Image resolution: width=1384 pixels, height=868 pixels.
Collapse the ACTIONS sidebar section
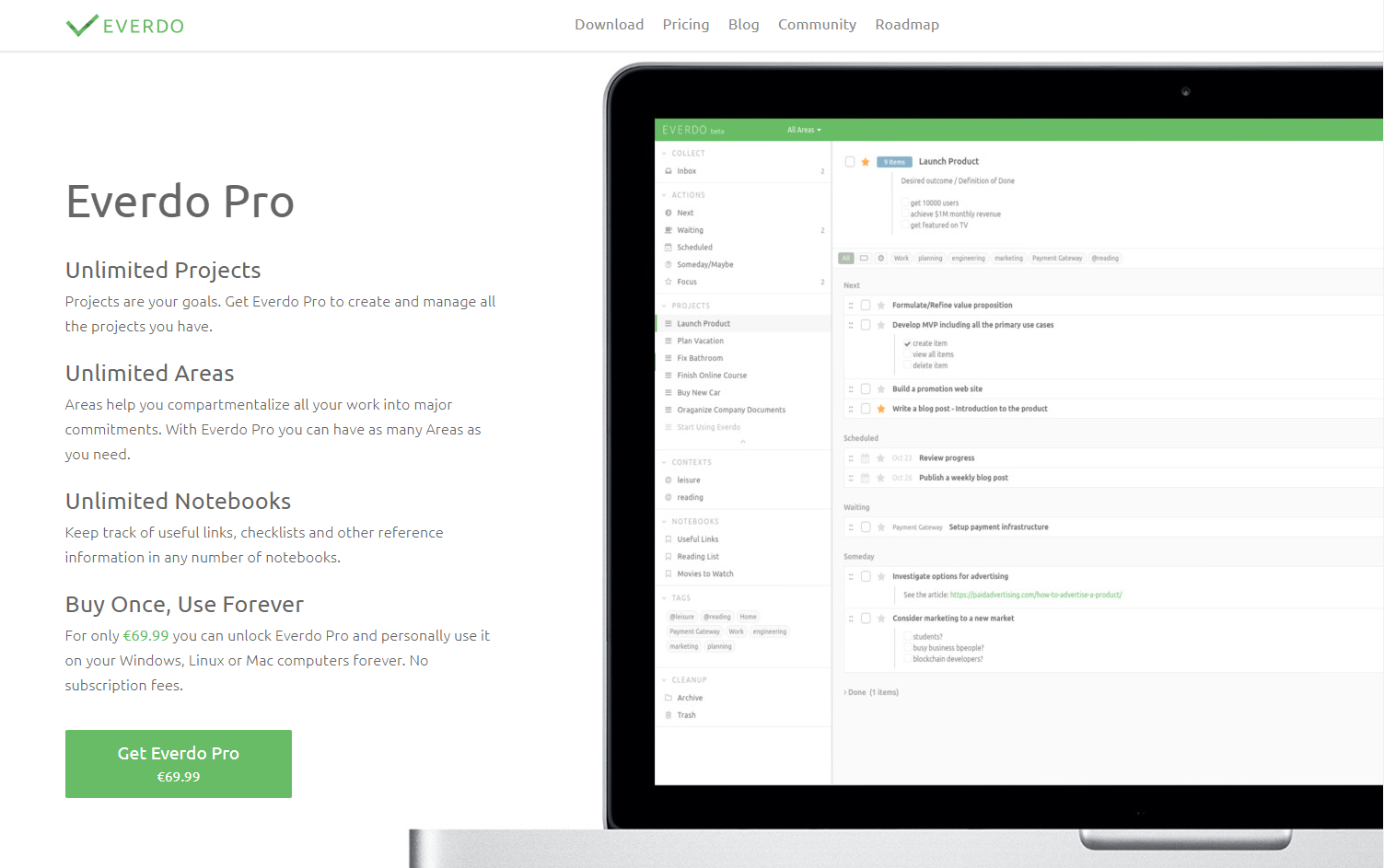pos(664,195)
